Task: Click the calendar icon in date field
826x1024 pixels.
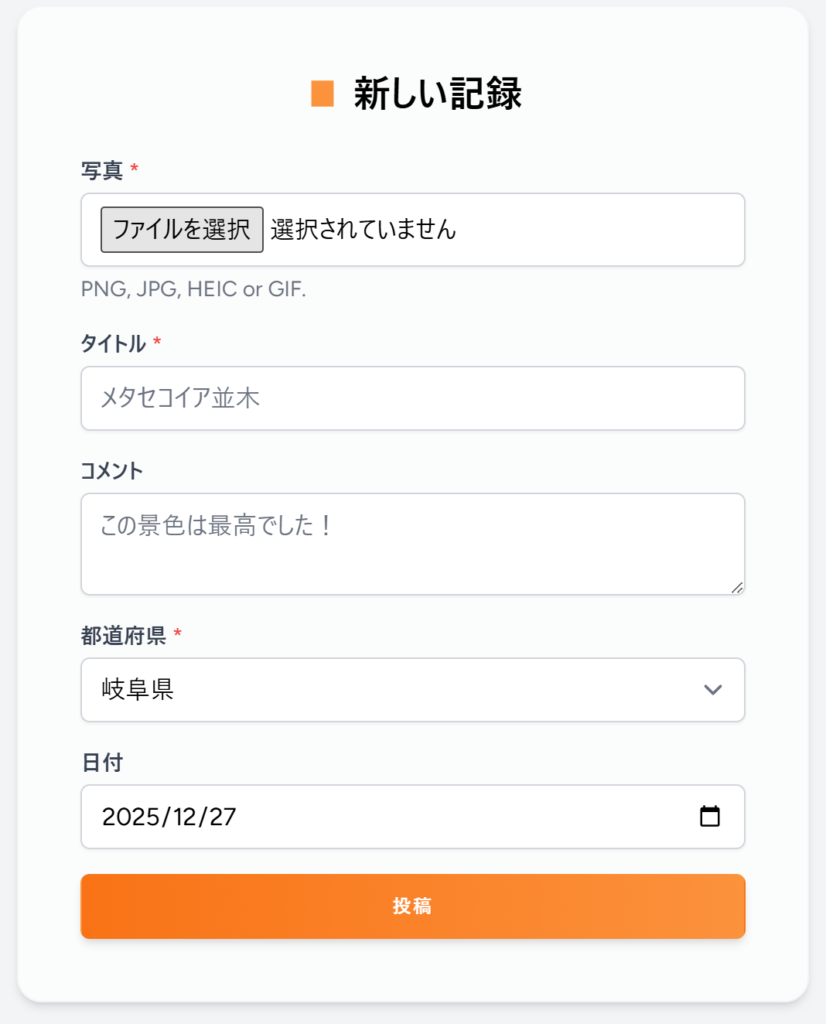Action: click(709, 816)
